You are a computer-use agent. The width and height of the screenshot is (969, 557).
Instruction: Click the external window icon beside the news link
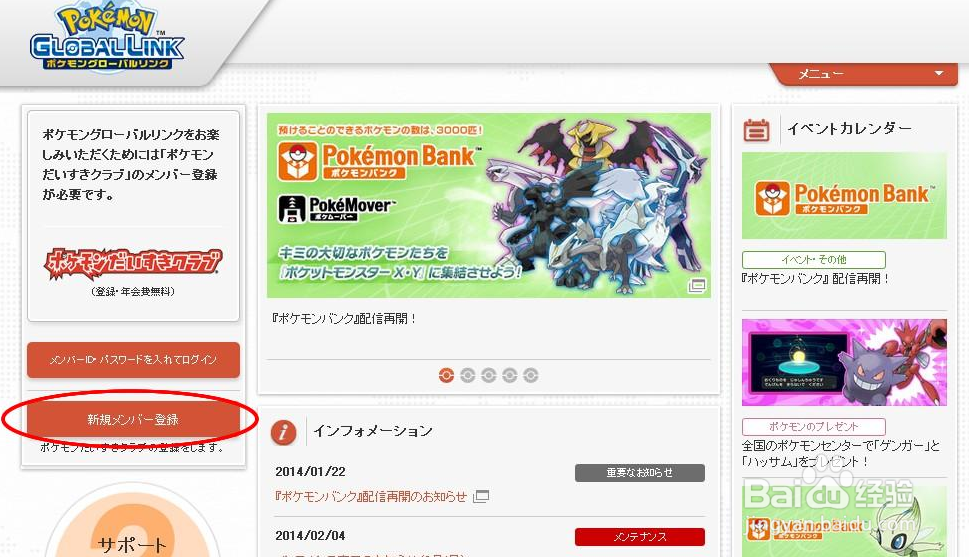tap(481, 496)
